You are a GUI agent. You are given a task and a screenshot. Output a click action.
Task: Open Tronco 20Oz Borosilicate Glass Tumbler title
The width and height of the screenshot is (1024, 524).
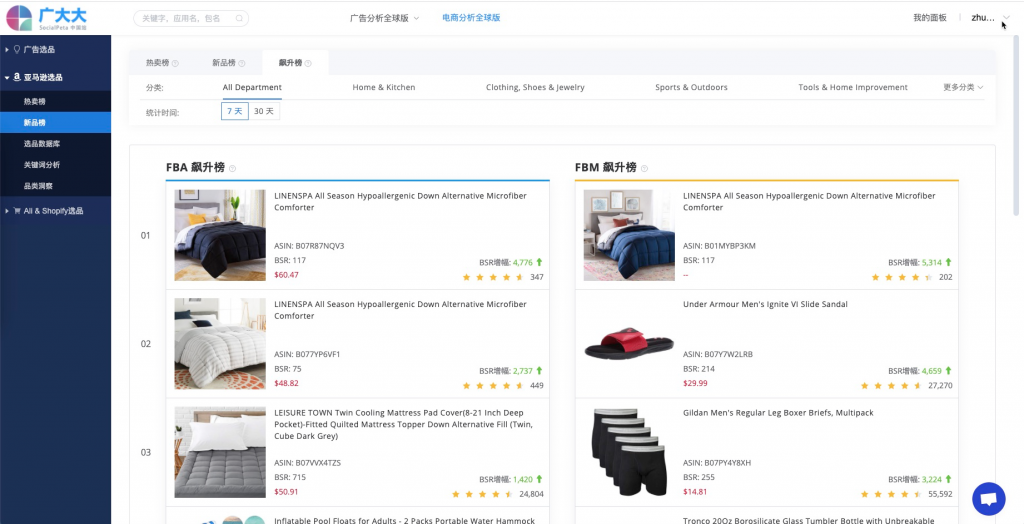pos(808,520)
